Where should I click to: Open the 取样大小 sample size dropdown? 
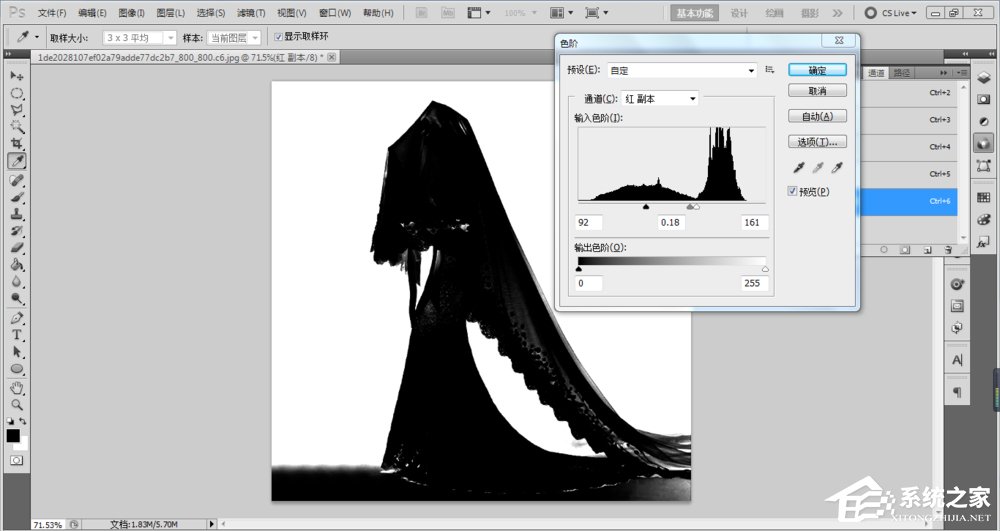[x=139, y=37]
